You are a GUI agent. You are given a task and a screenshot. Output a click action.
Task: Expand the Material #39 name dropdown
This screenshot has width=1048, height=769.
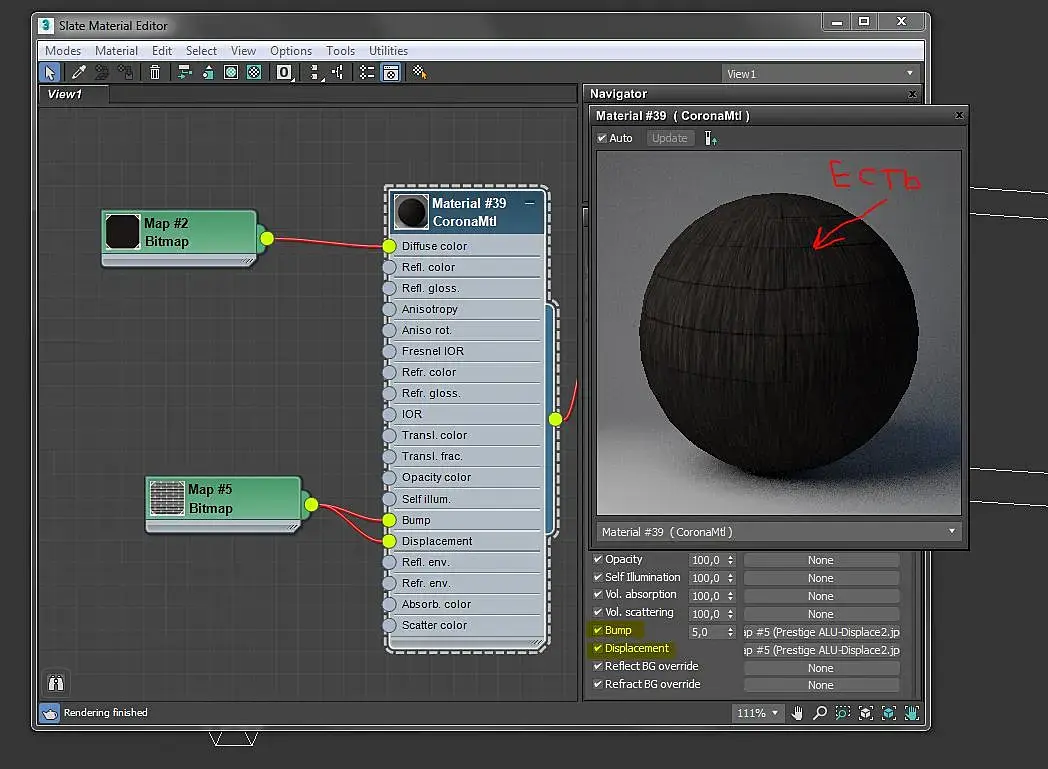[x=951, y=532]
